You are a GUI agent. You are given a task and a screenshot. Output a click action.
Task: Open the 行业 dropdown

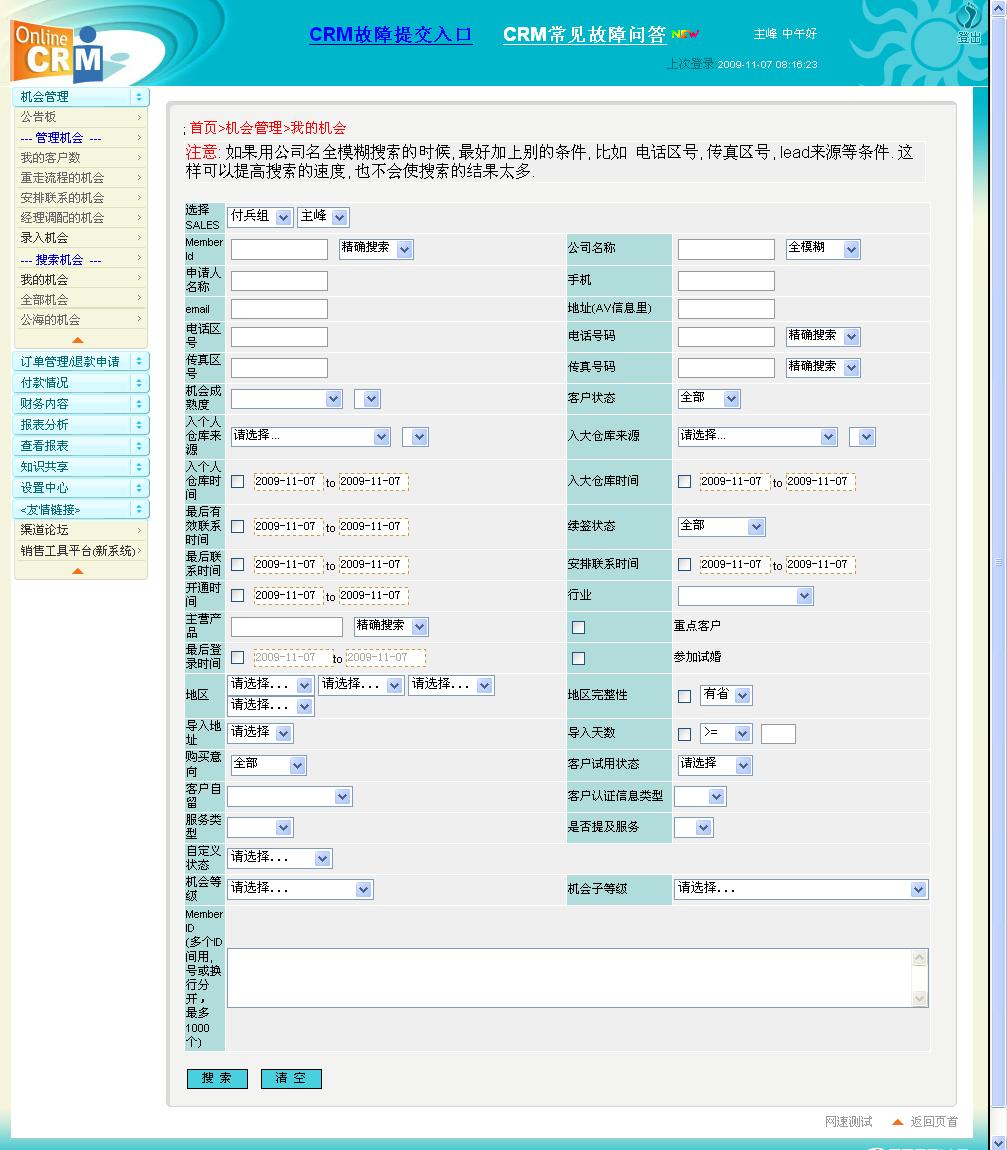746,596
